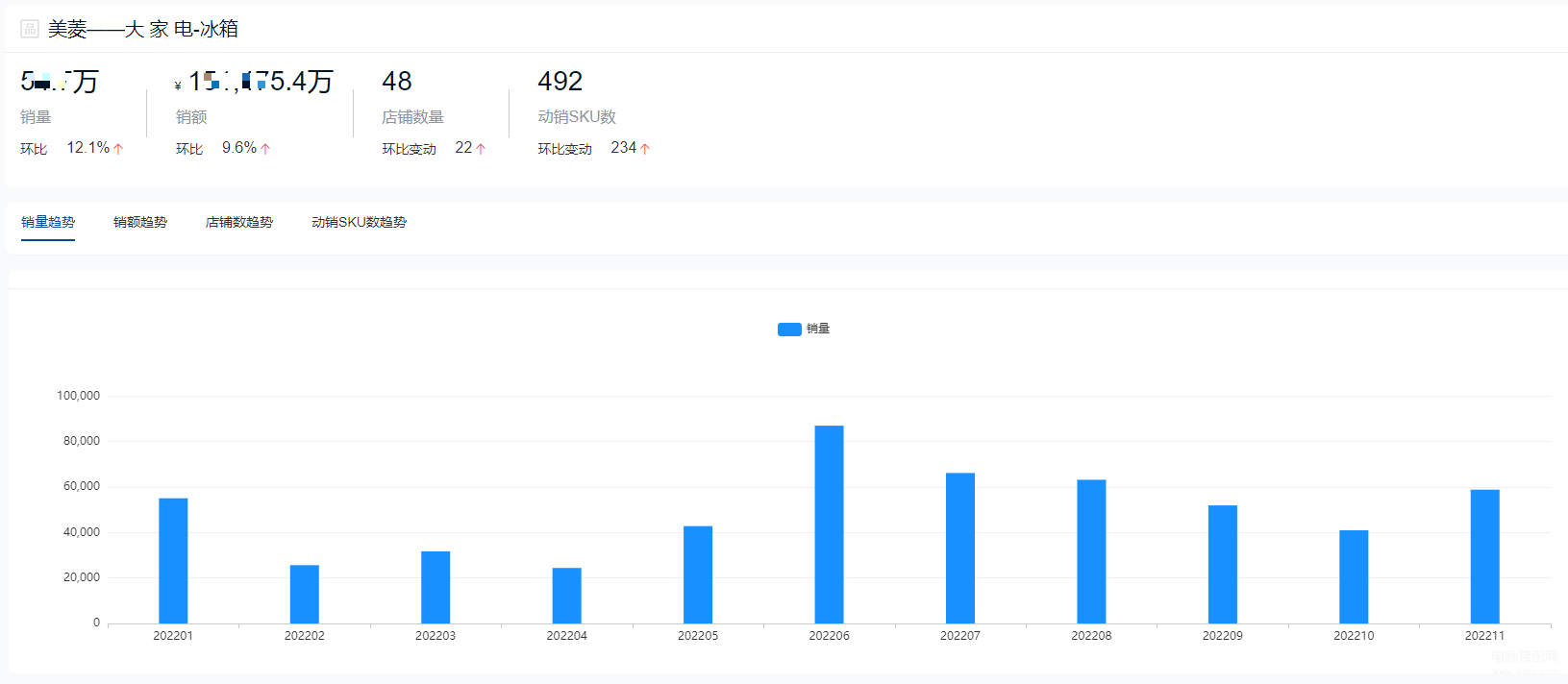Select the tallest 202206 bar
Screen dimensions: 1568x684
tap(829, 525)
